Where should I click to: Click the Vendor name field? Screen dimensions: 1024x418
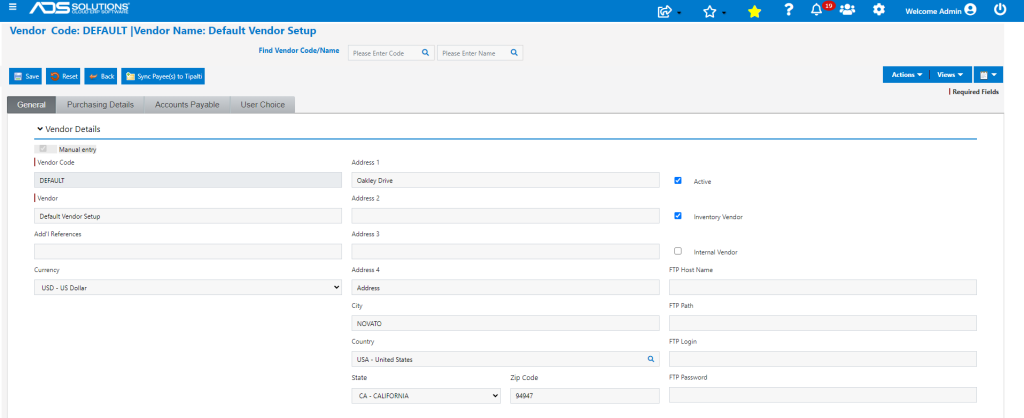click(187, 216)
